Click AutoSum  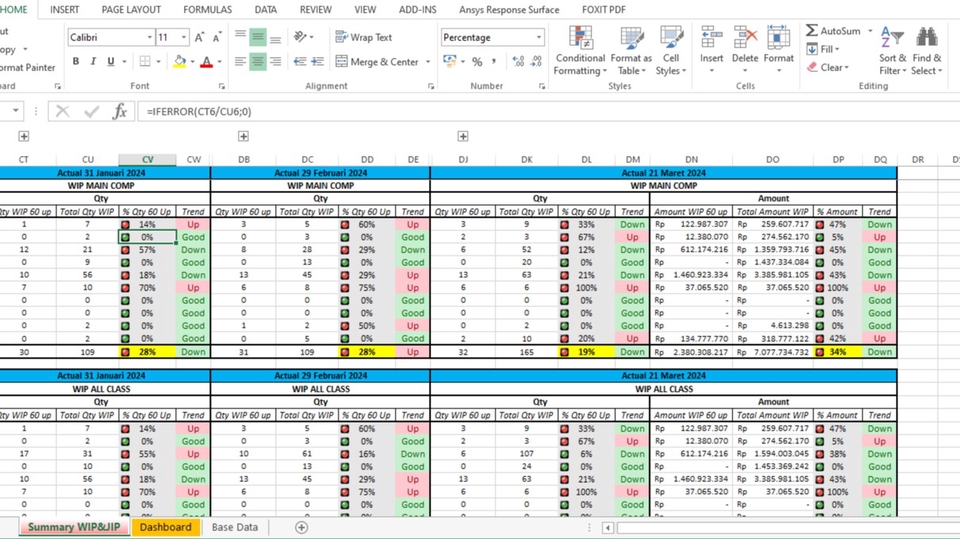pos(833,31)
